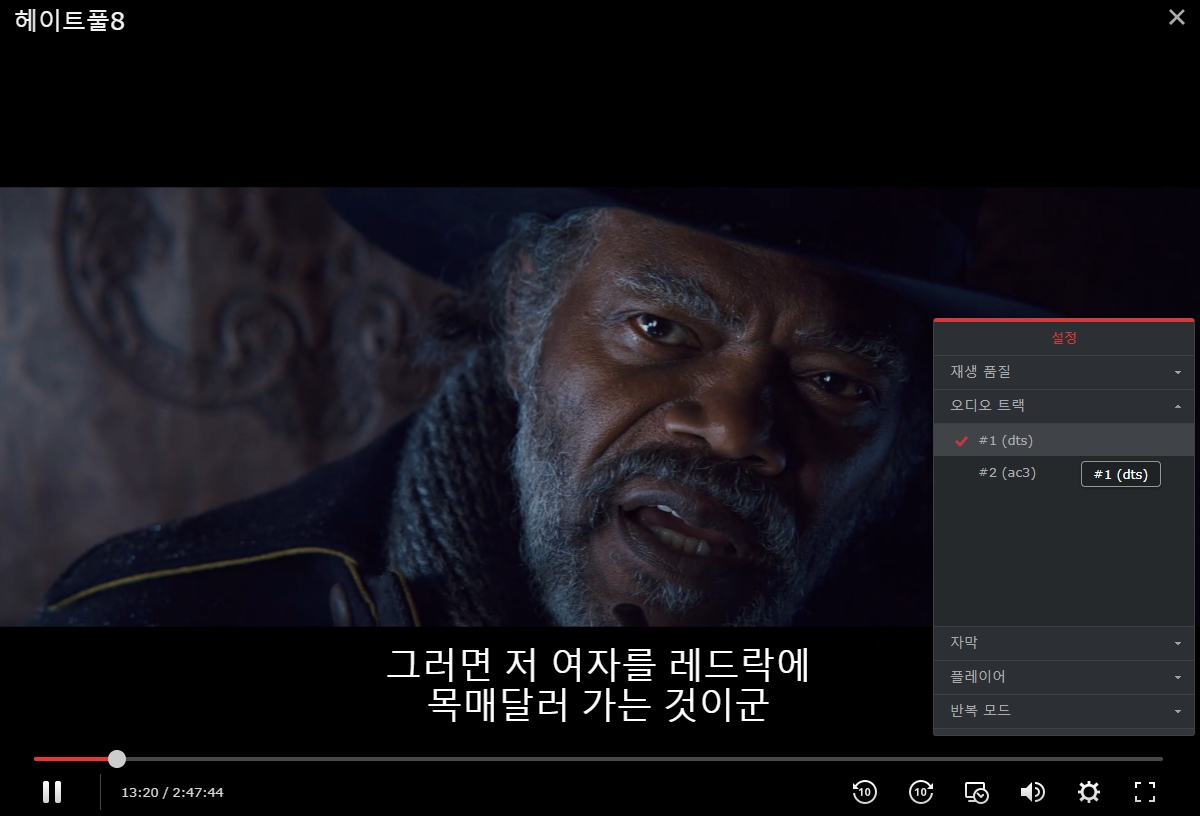Close the video player

tap(1177, 17)
